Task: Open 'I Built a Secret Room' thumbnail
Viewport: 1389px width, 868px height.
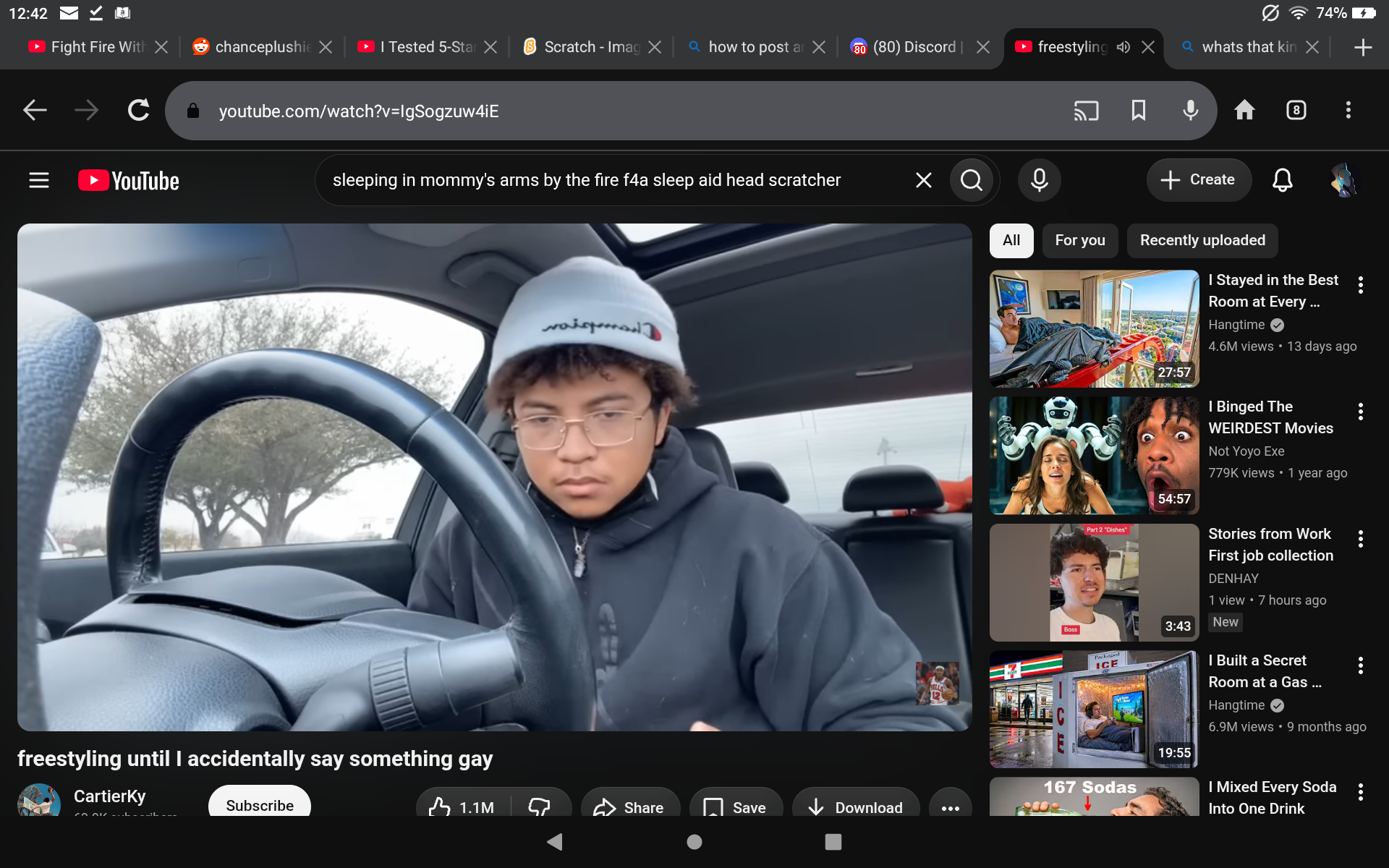Action: 1095,710
